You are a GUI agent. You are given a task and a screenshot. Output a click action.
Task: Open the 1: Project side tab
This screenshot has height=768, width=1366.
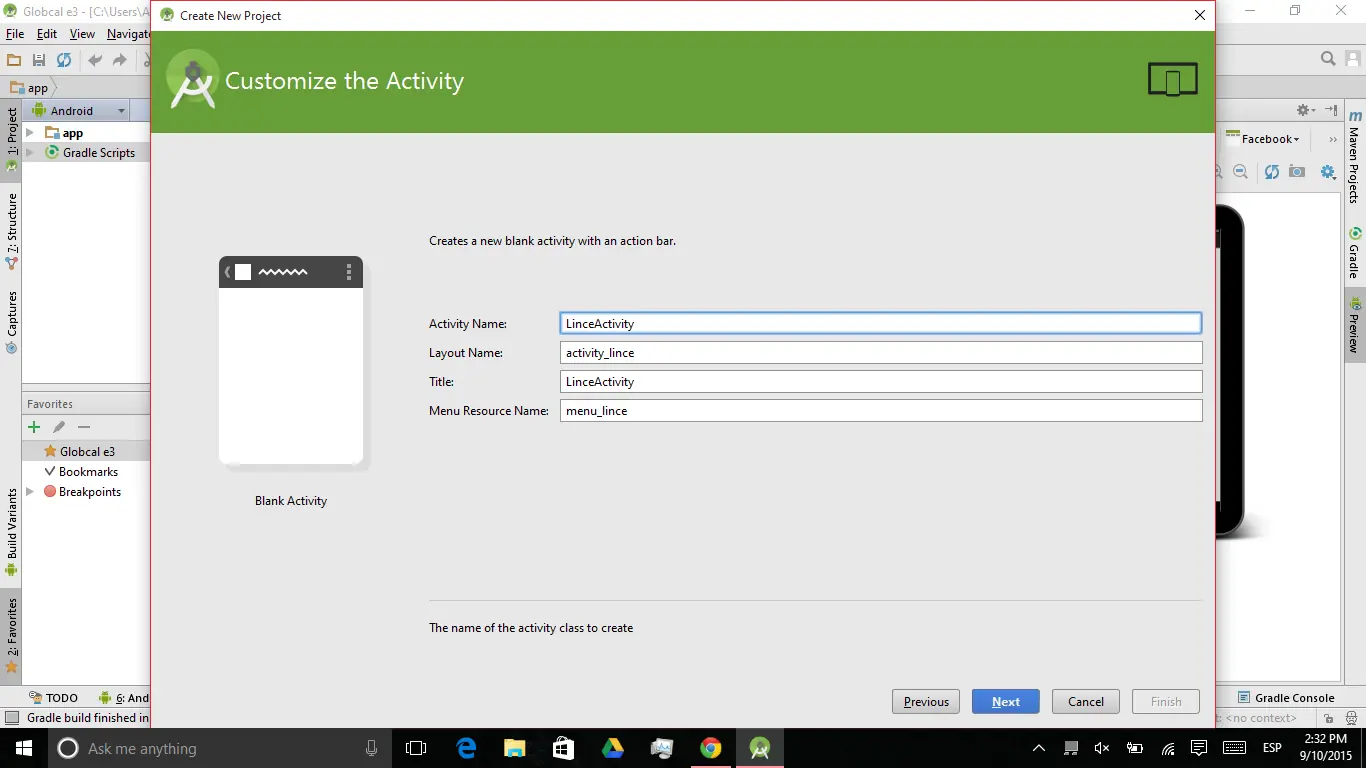pyautogui.click(x=11, y=138)
